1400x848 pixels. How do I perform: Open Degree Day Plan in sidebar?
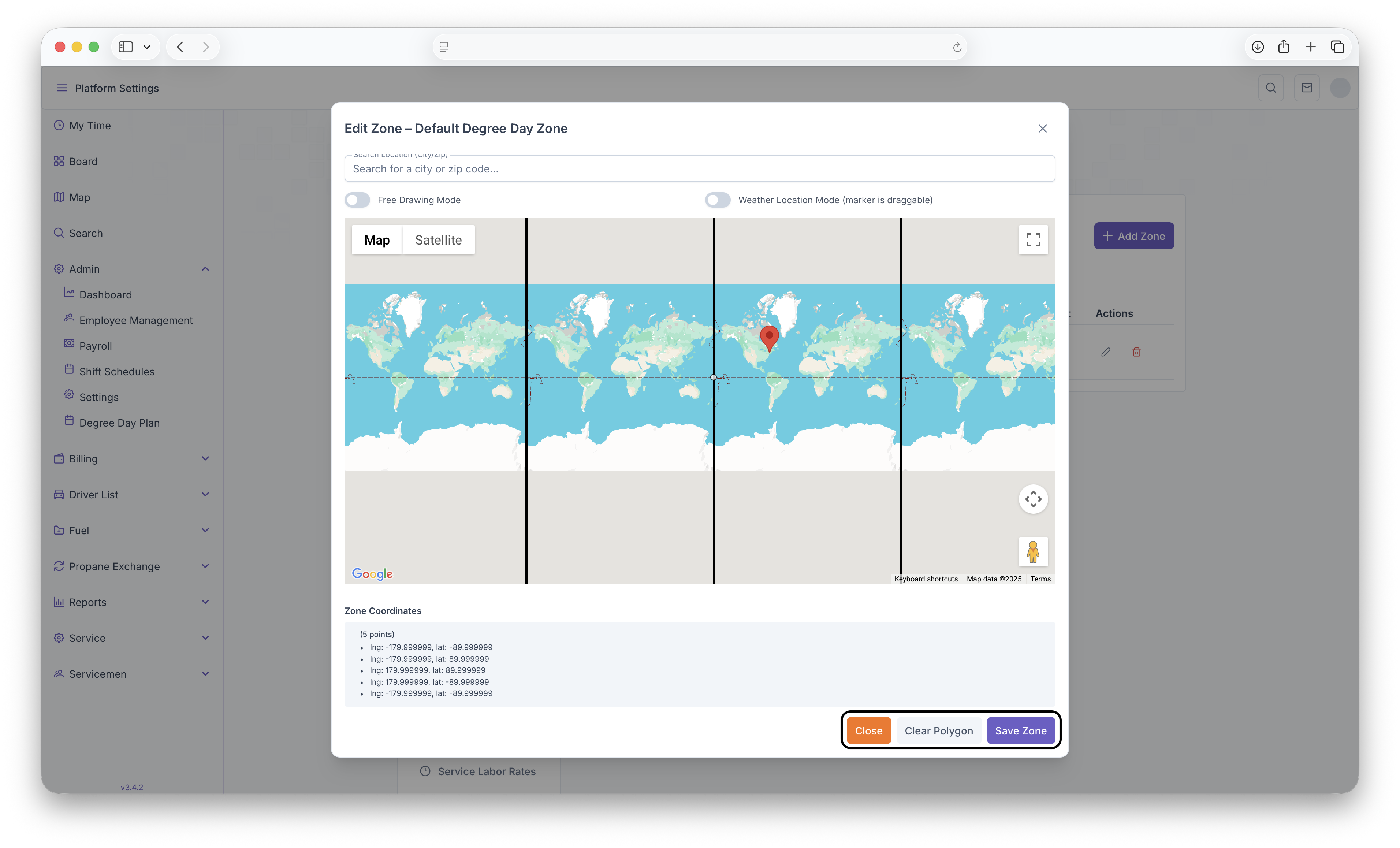point(119,423)
